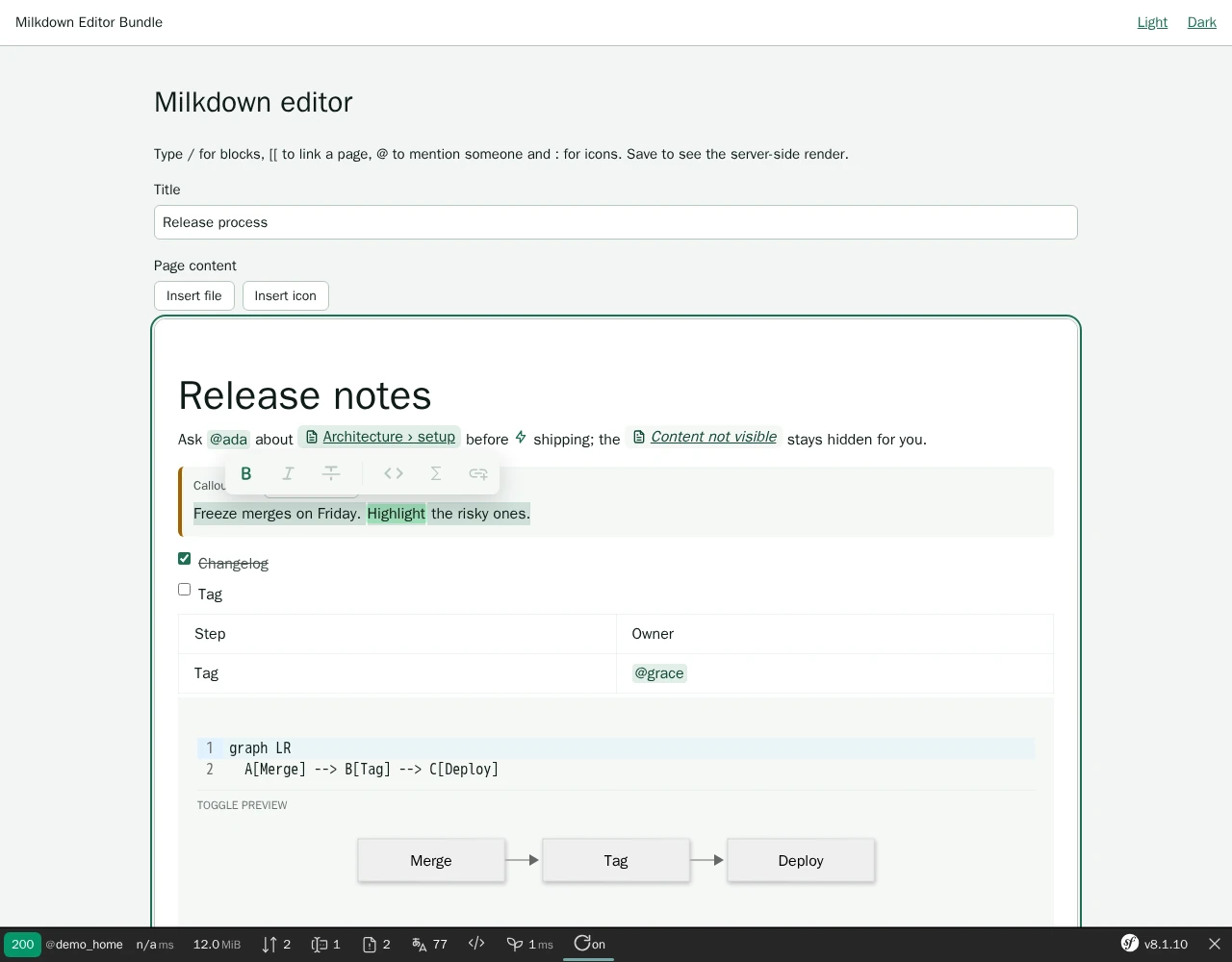Viewport: 1232px width, 962px height.
Task: Apply bold from the floating toolbar
Action: tap(246, 473)
